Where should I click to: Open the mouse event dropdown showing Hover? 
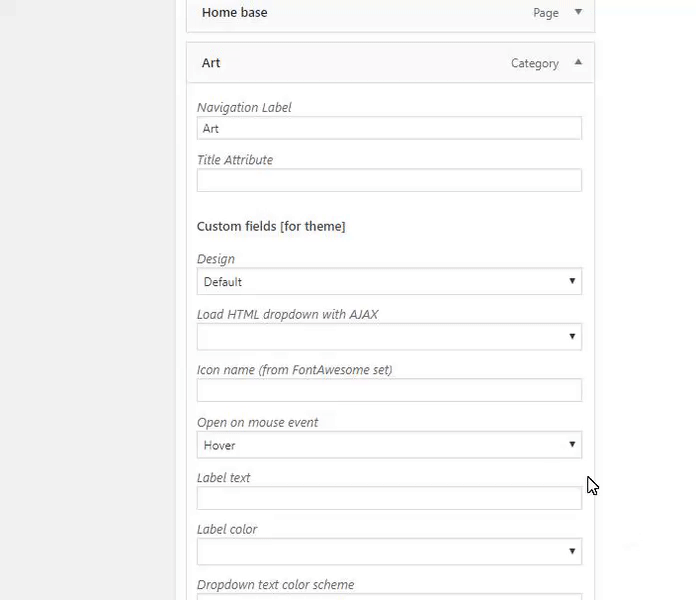tap(389, 445)
